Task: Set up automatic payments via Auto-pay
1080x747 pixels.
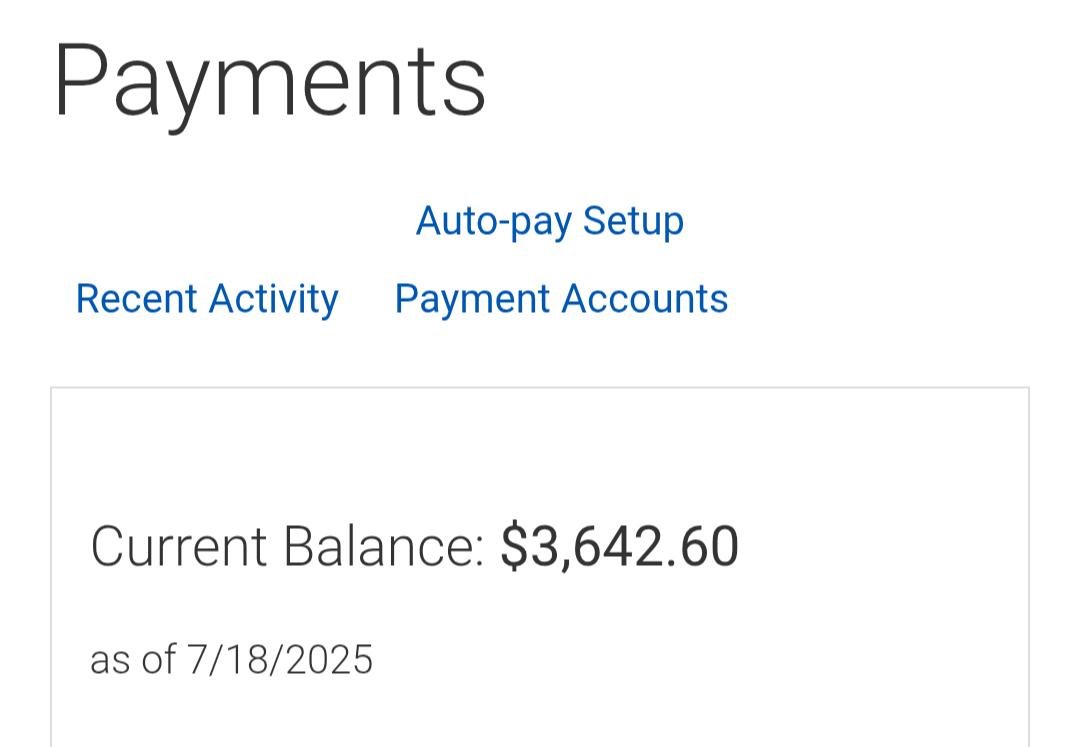Action: (549, 221)
